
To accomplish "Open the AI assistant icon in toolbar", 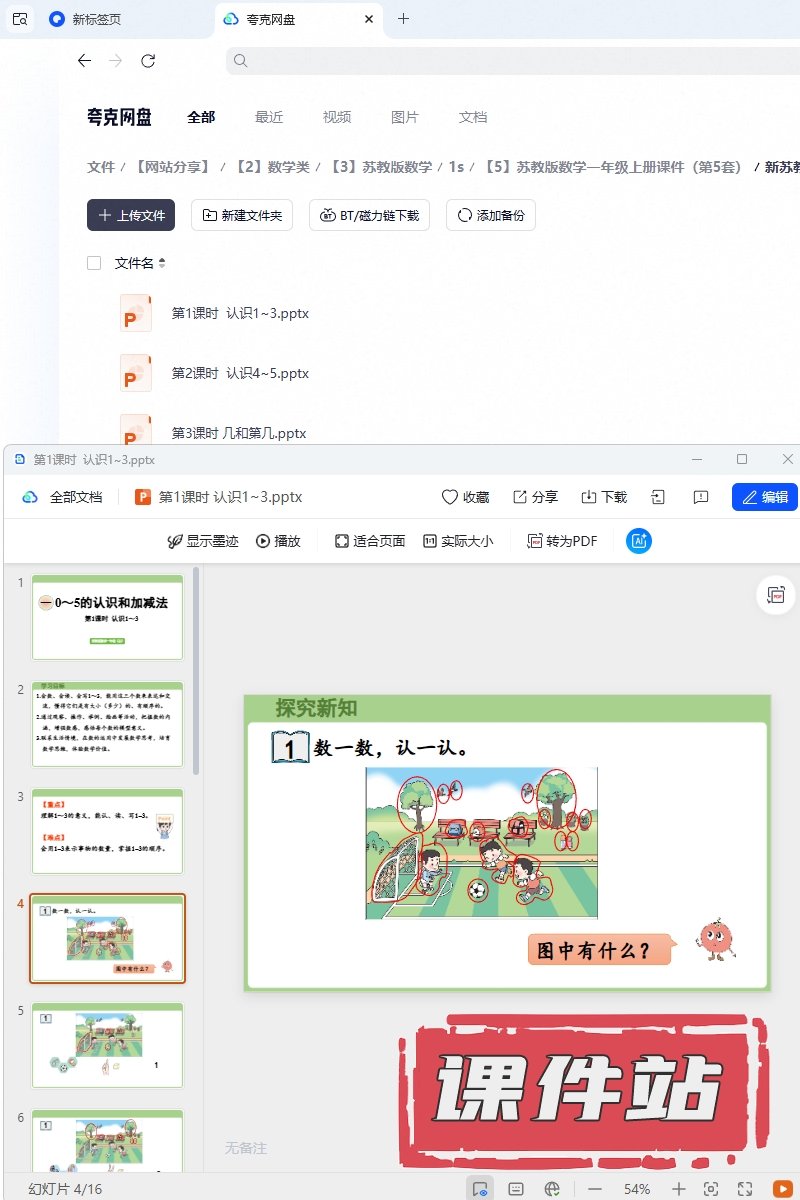I will click(x=639, y=541).
